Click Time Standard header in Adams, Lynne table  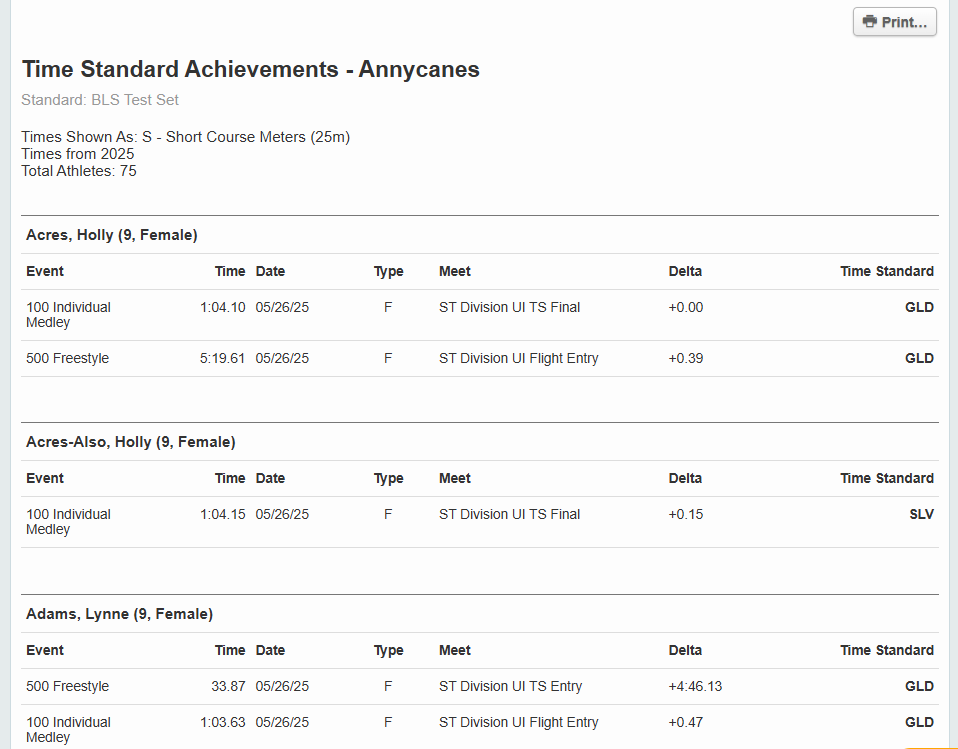pyautogui.click(x=887, y=650)
